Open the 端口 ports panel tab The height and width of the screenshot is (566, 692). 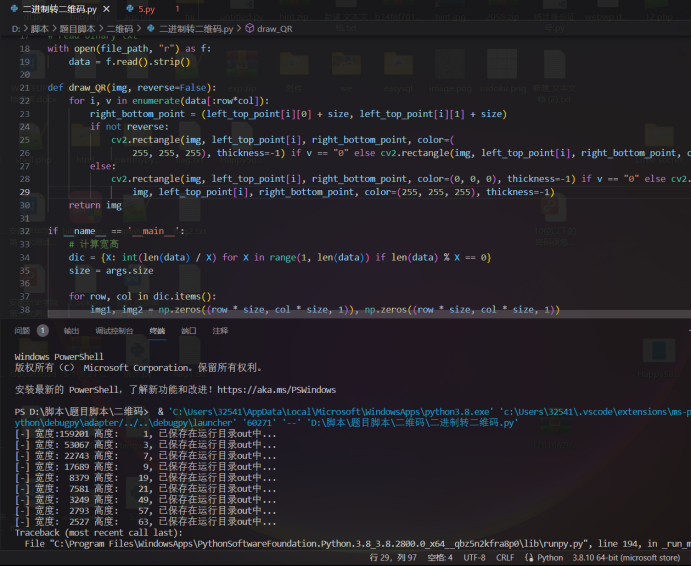188,330
